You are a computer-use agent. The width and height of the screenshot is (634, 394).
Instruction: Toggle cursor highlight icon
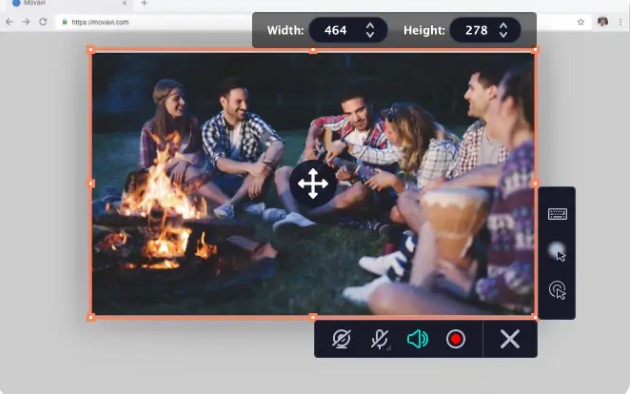(557, 251)
